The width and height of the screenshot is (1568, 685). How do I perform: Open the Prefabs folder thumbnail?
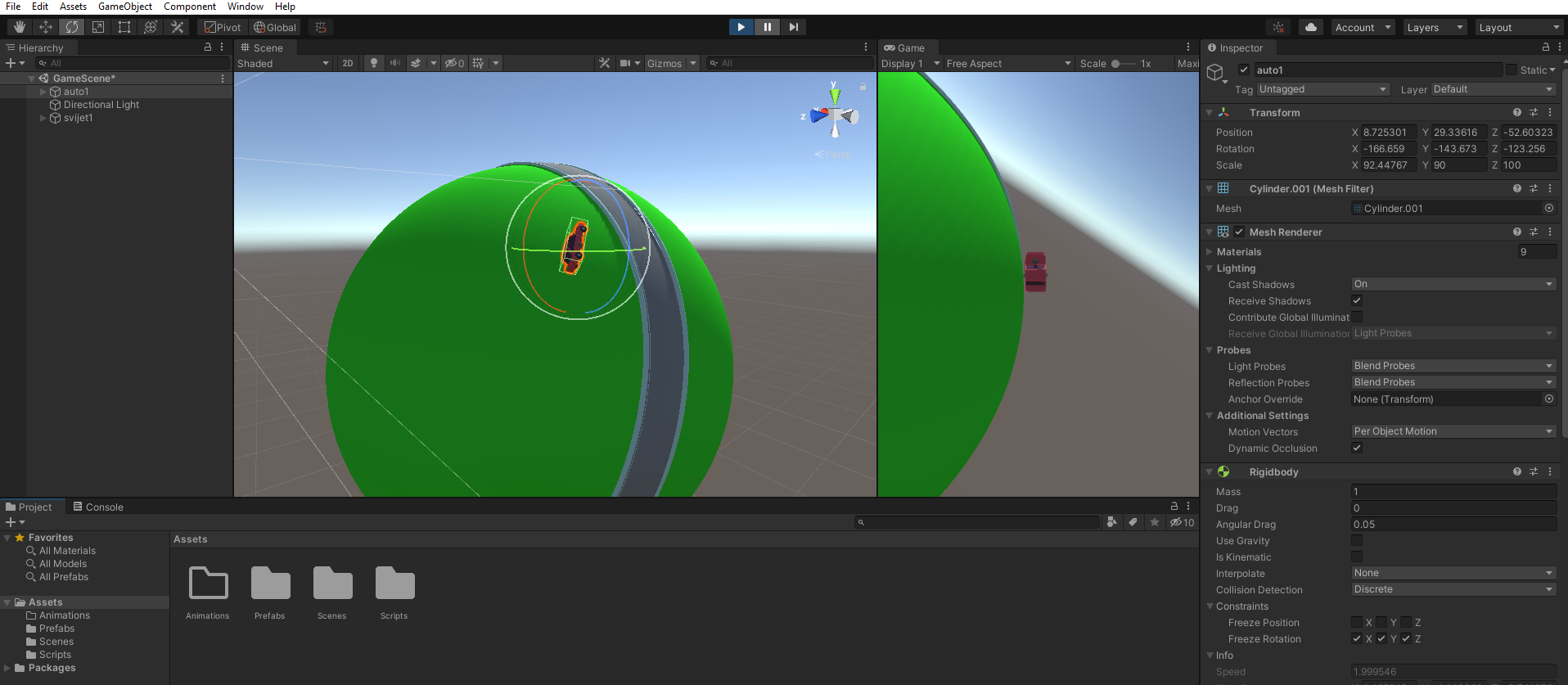click(x=270, y=584)
